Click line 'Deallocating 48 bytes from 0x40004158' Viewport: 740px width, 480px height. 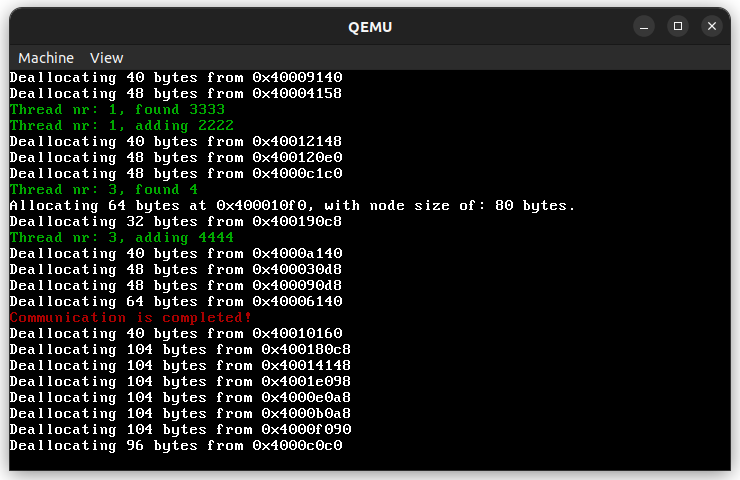point(176,93)
